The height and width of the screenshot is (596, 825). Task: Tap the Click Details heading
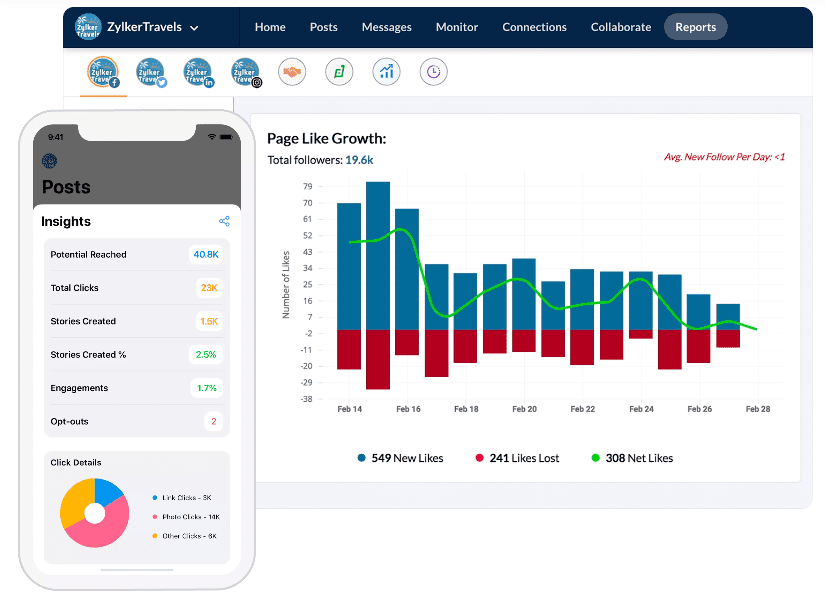pyautogui.click(x=76, y=462)
